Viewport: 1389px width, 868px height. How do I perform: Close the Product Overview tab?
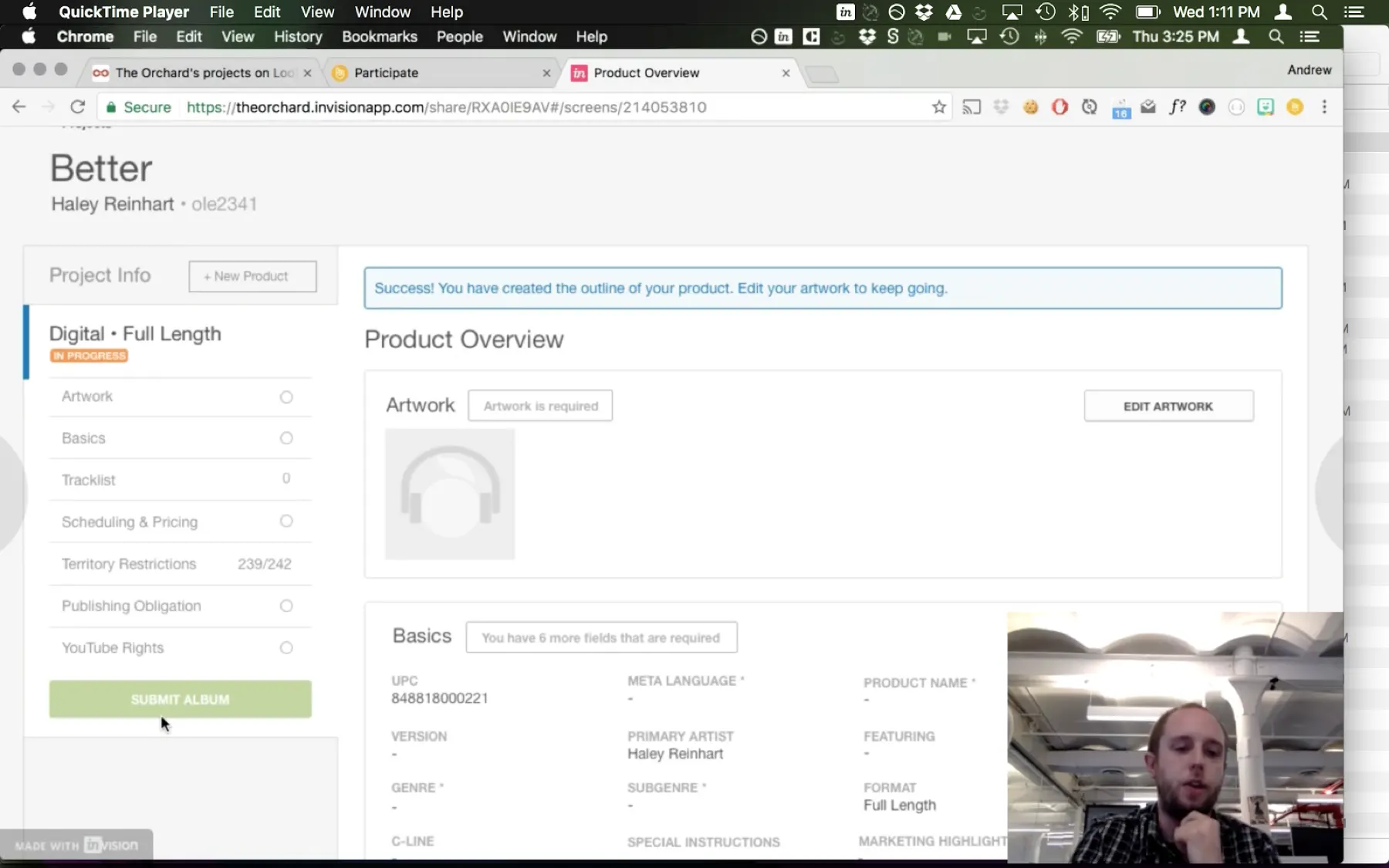[786, 73]
